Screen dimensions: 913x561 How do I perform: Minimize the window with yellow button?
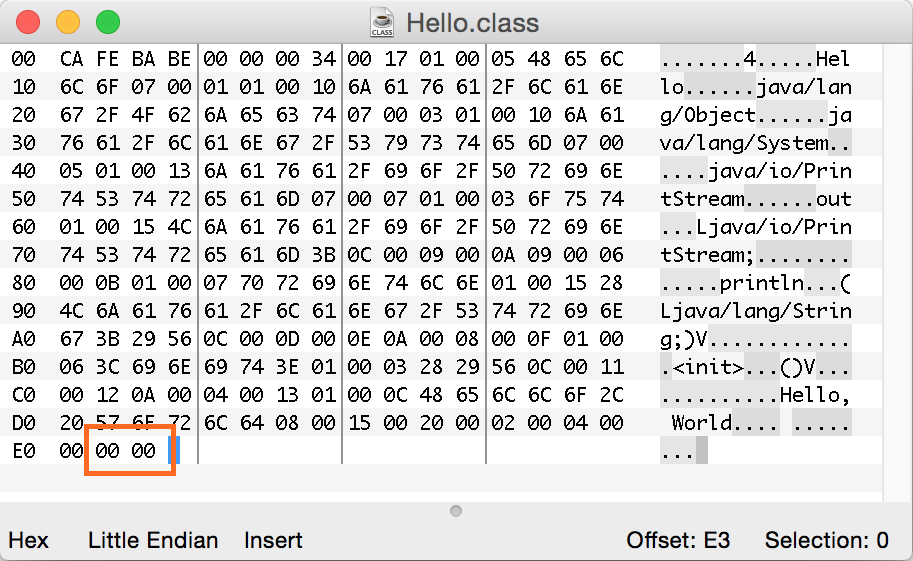coord(68,21)
